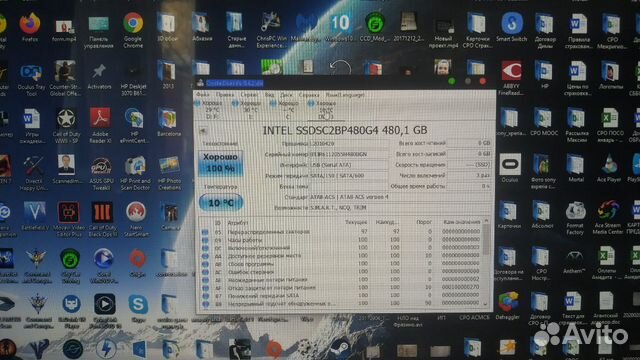Select the 30 °C disk E: tab
This screenshot has width=640, height=360.
(x=249, y=110)
